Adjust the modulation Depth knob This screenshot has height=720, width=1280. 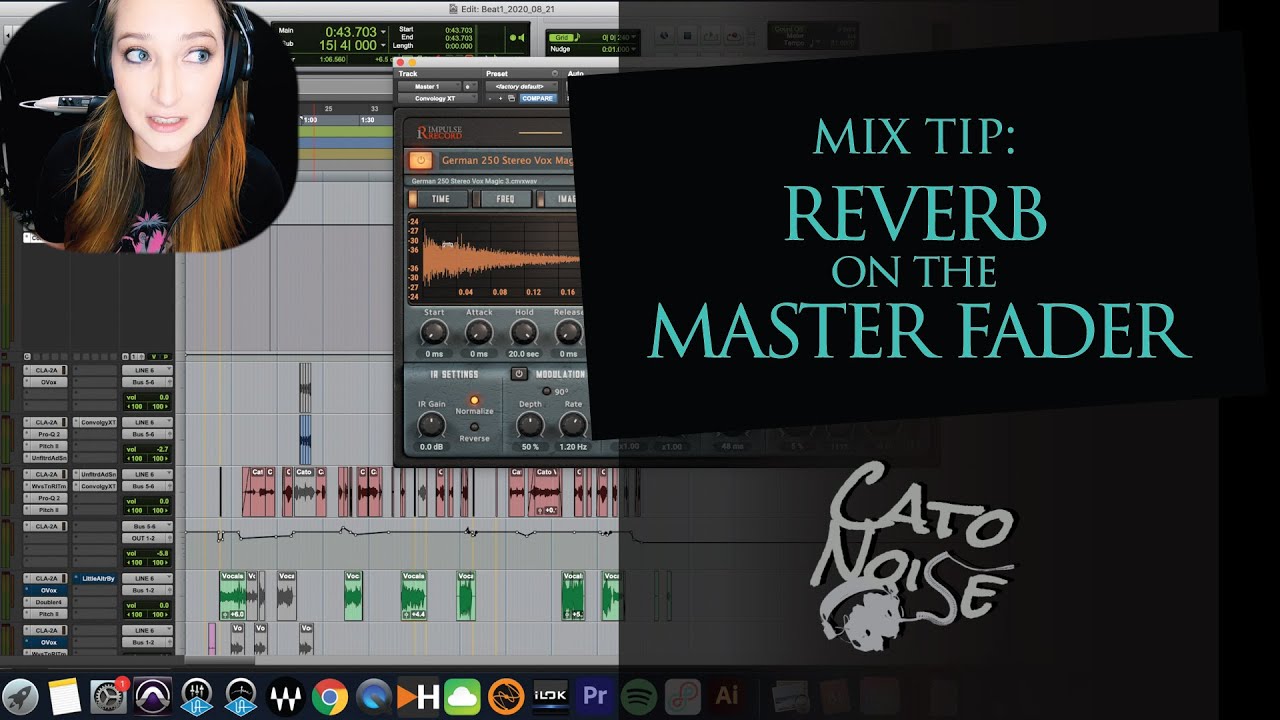click(x=530, y=425)
